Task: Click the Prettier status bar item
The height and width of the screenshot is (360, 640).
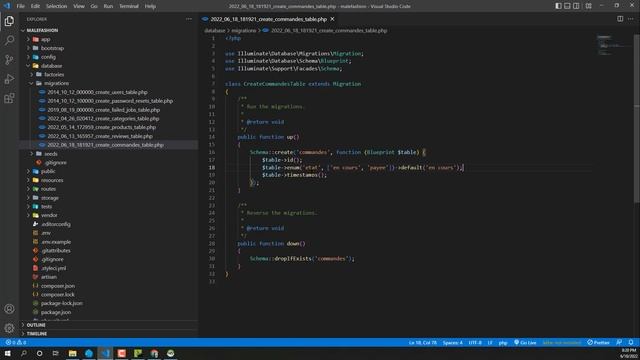Action: click(x=598, y=342)
